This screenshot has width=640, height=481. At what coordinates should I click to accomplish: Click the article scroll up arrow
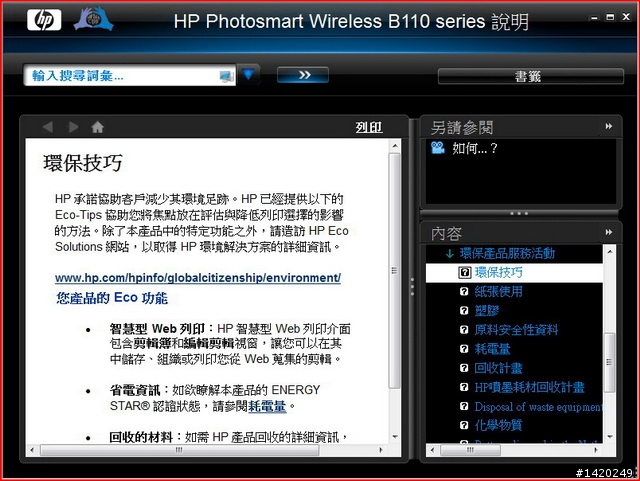pos(395,145)
